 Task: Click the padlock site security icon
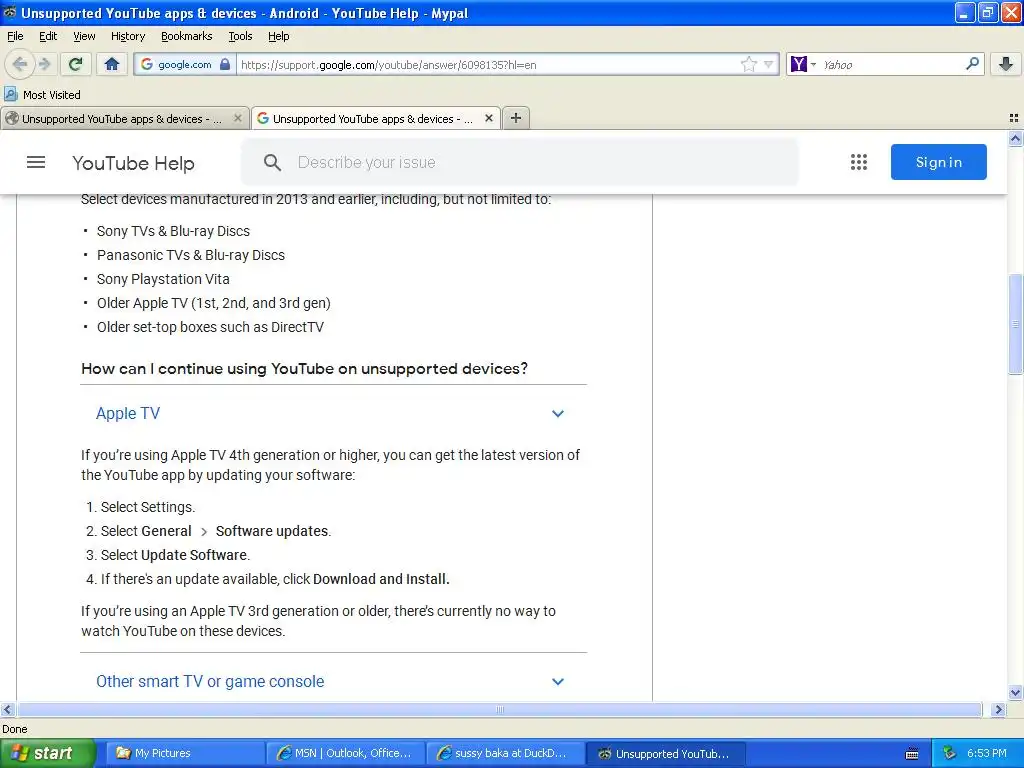tap(225, 64)
